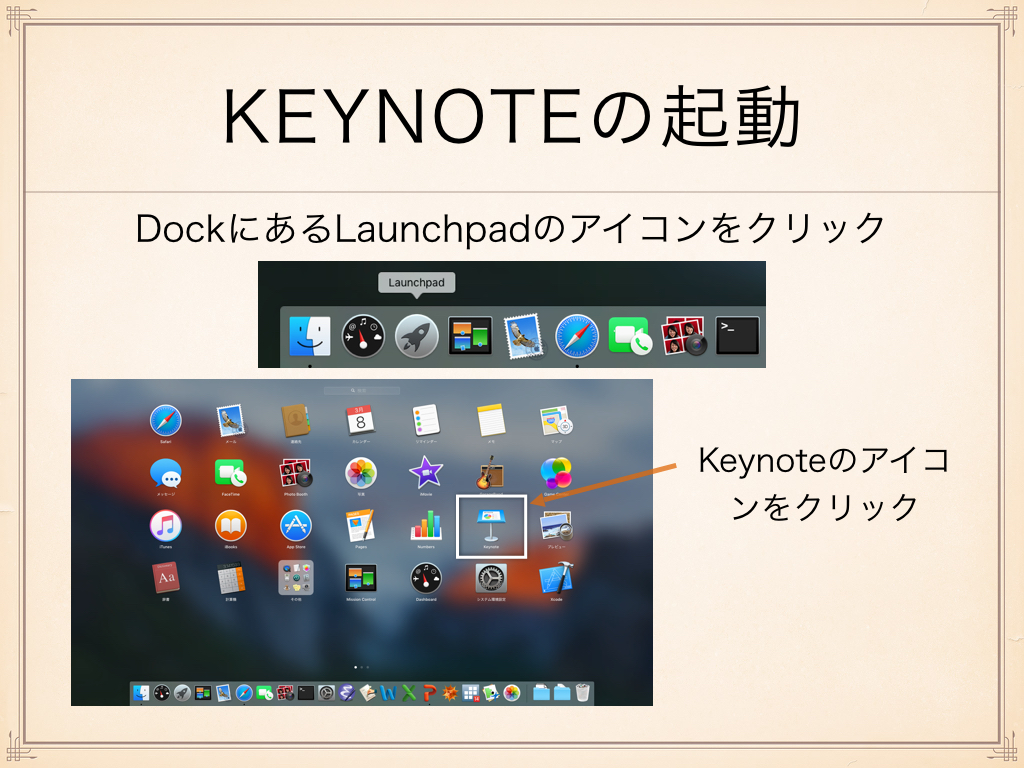Launch Pages in the Launchpad grid
Screen dimensions: 1024x768
click(x=360, y=526)
